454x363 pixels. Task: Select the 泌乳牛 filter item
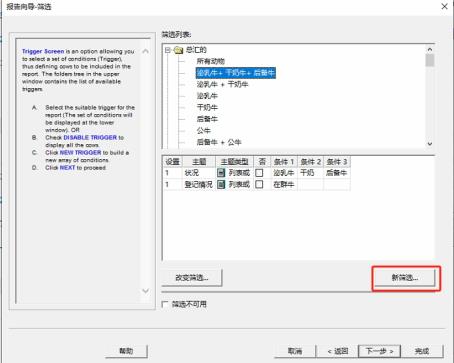point(207,96)
